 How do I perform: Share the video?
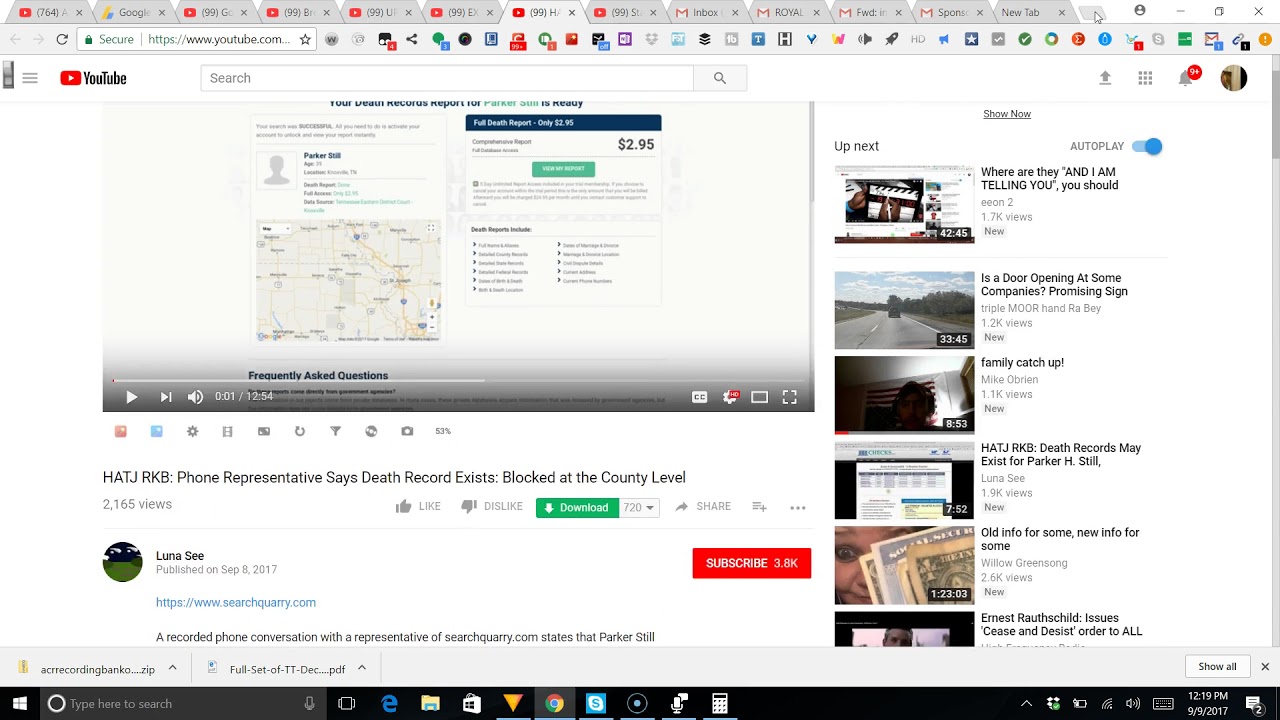(702, 506)
